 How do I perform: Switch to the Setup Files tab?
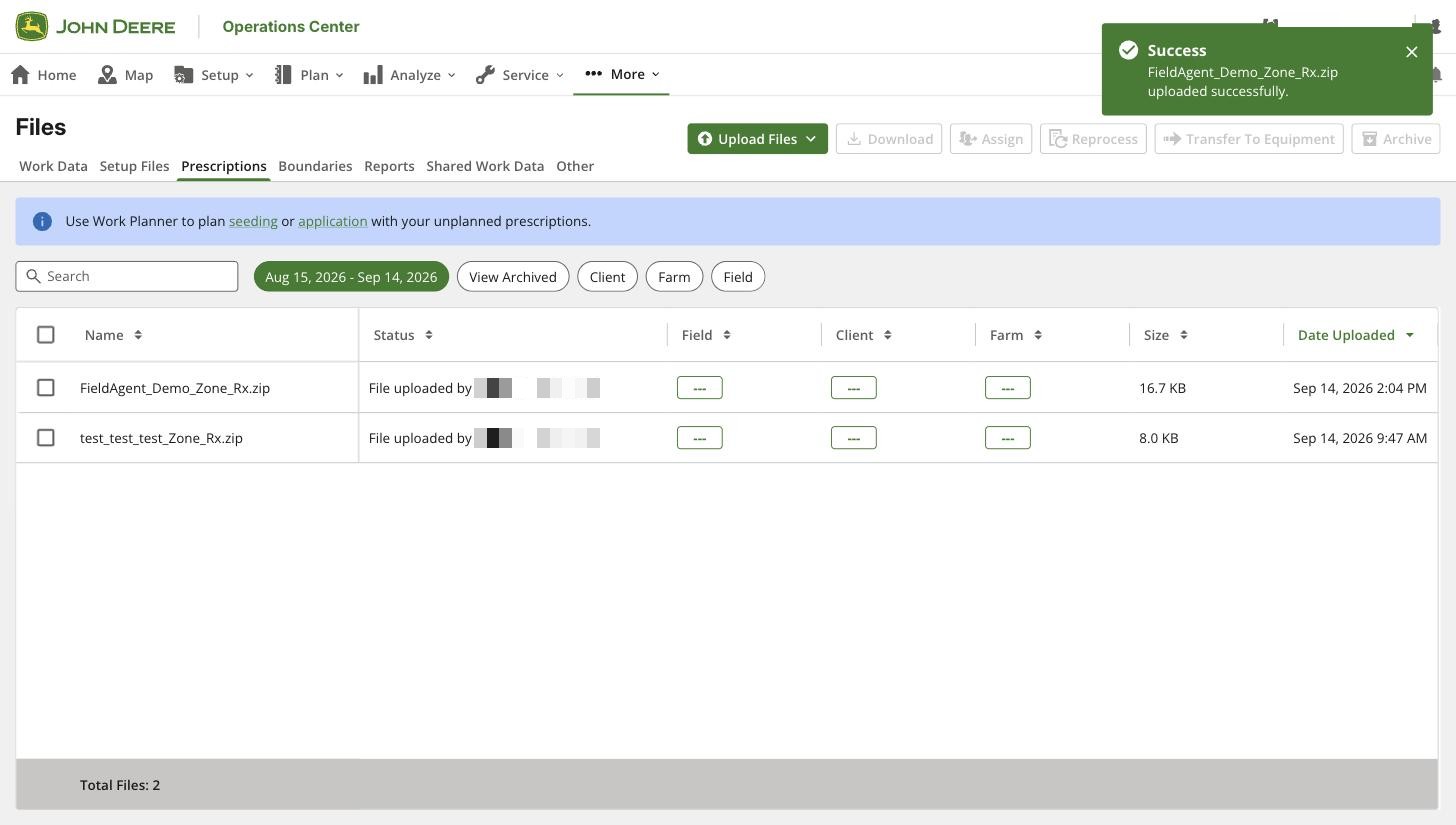[x=134, y=166]
